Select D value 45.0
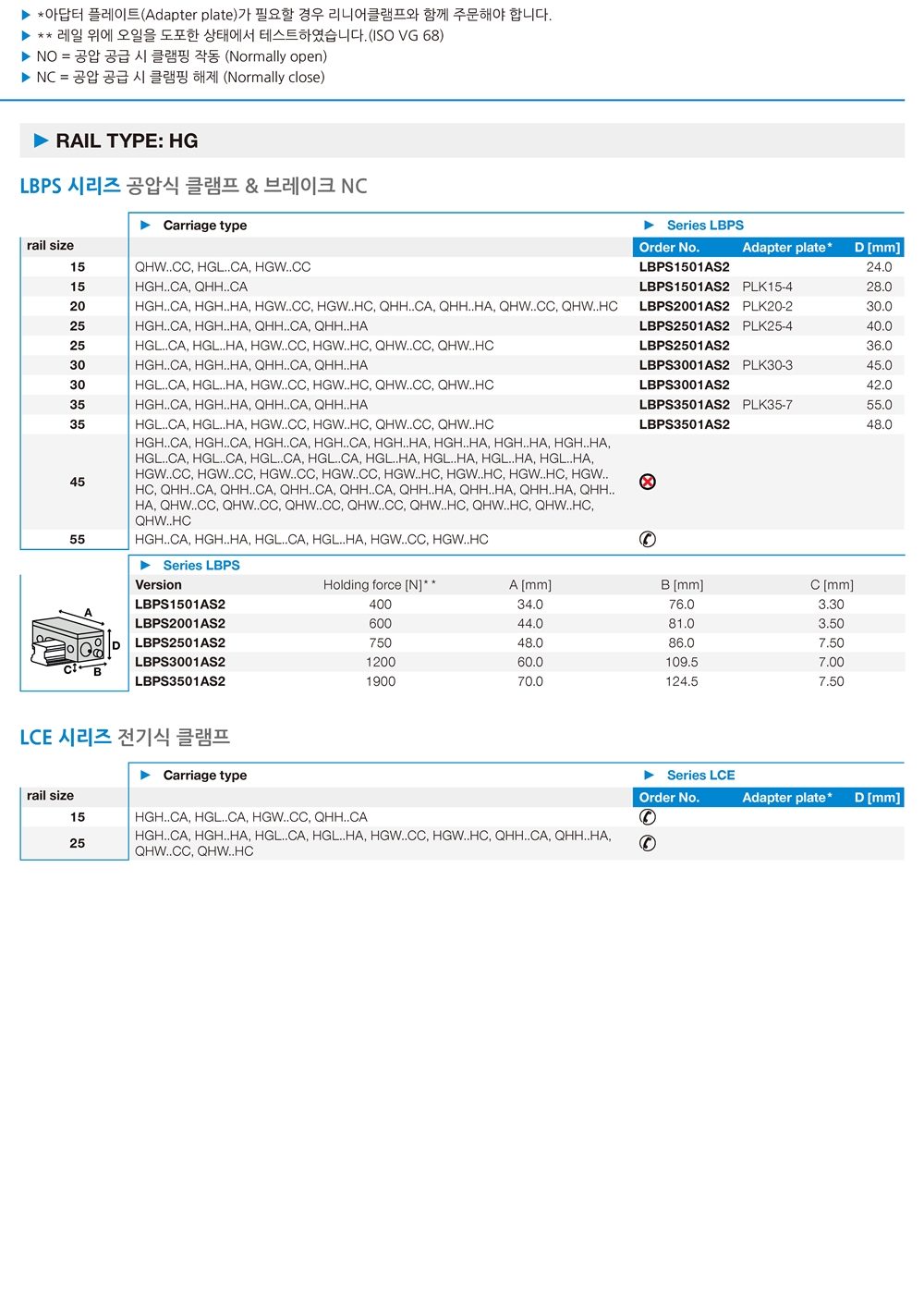 click(879, 365)
